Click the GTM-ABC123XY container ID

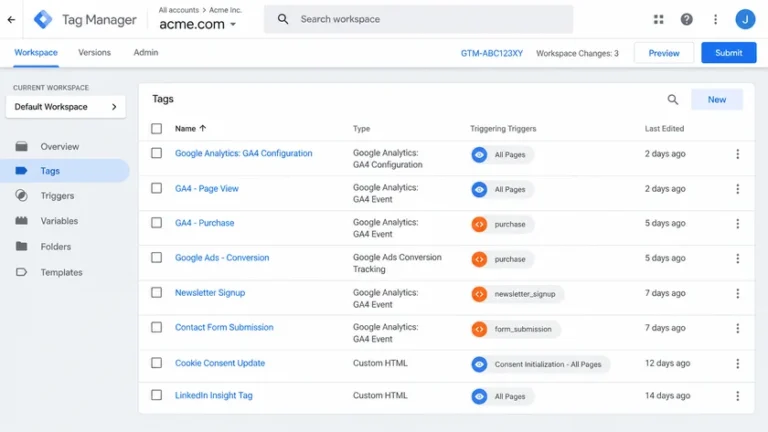coord(492,53)
